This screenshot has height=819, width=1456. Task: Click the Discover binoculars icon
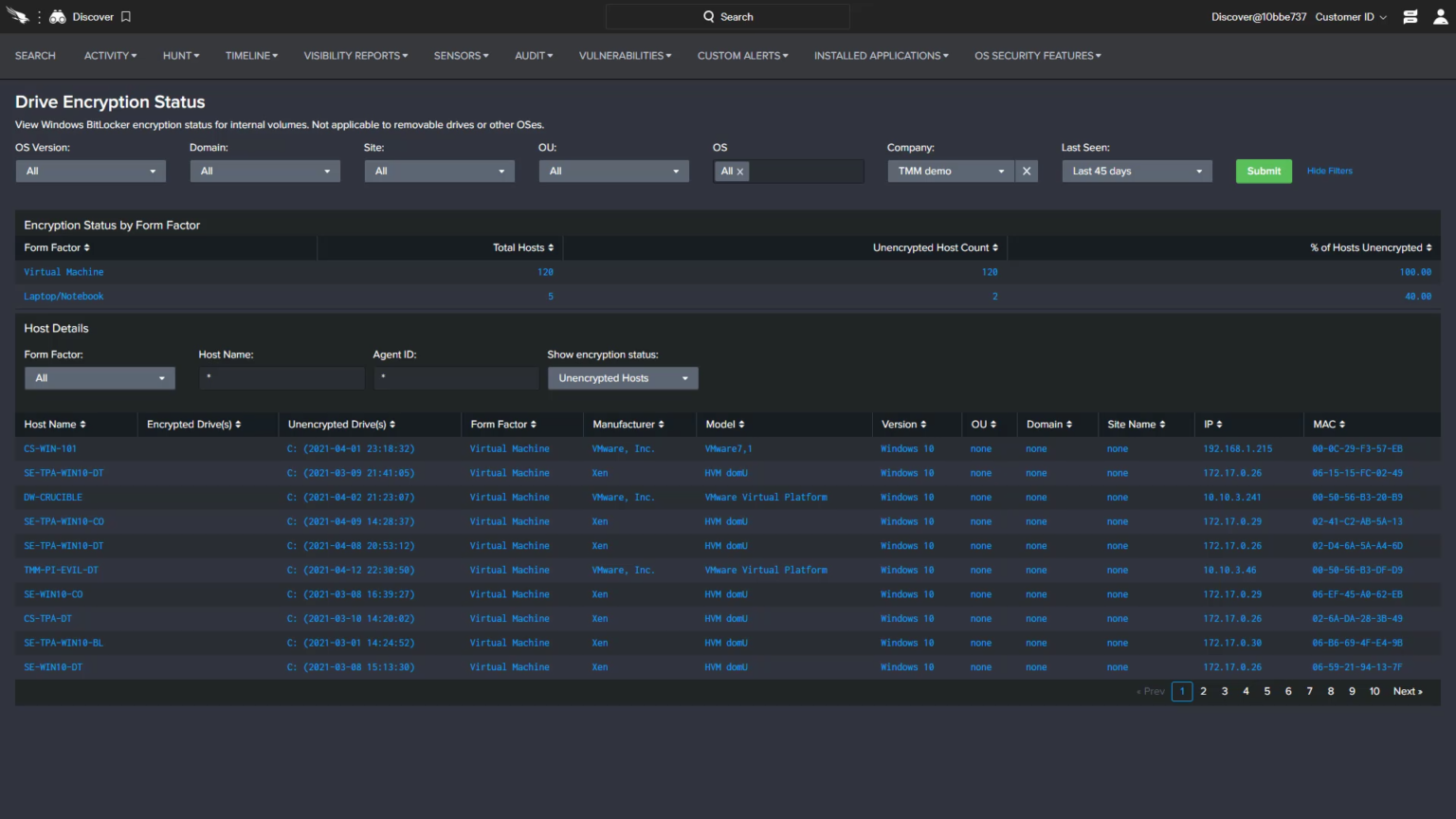coord(57,15)
